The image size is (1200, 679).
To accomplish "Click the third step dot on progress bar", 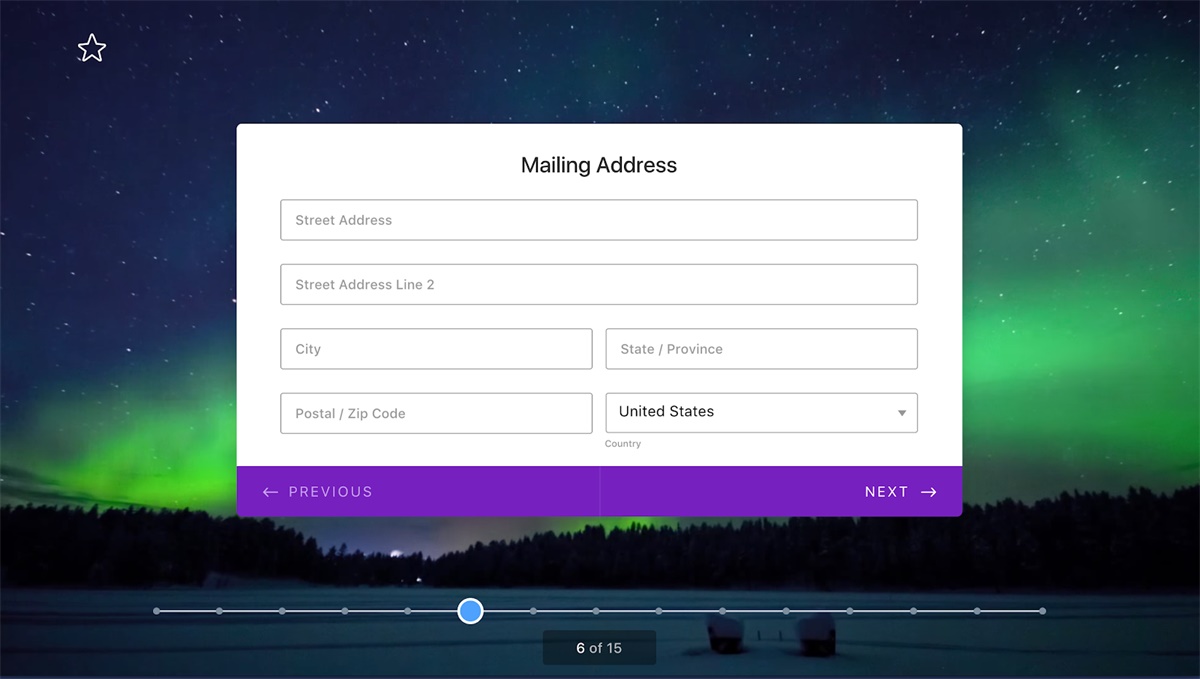I will click(x=282, y=611).
